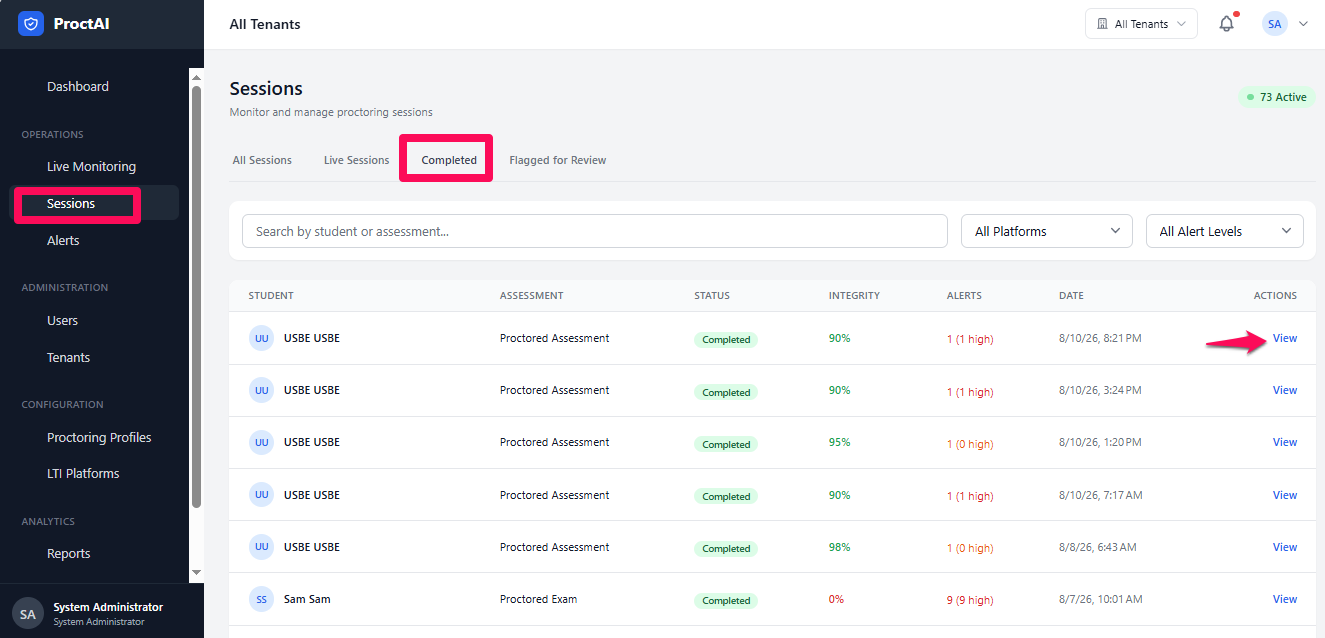The width and height of the screenshot is (1325, 638).
Task: Open the notifications bell icon
Action: [x=1227, y=24]
